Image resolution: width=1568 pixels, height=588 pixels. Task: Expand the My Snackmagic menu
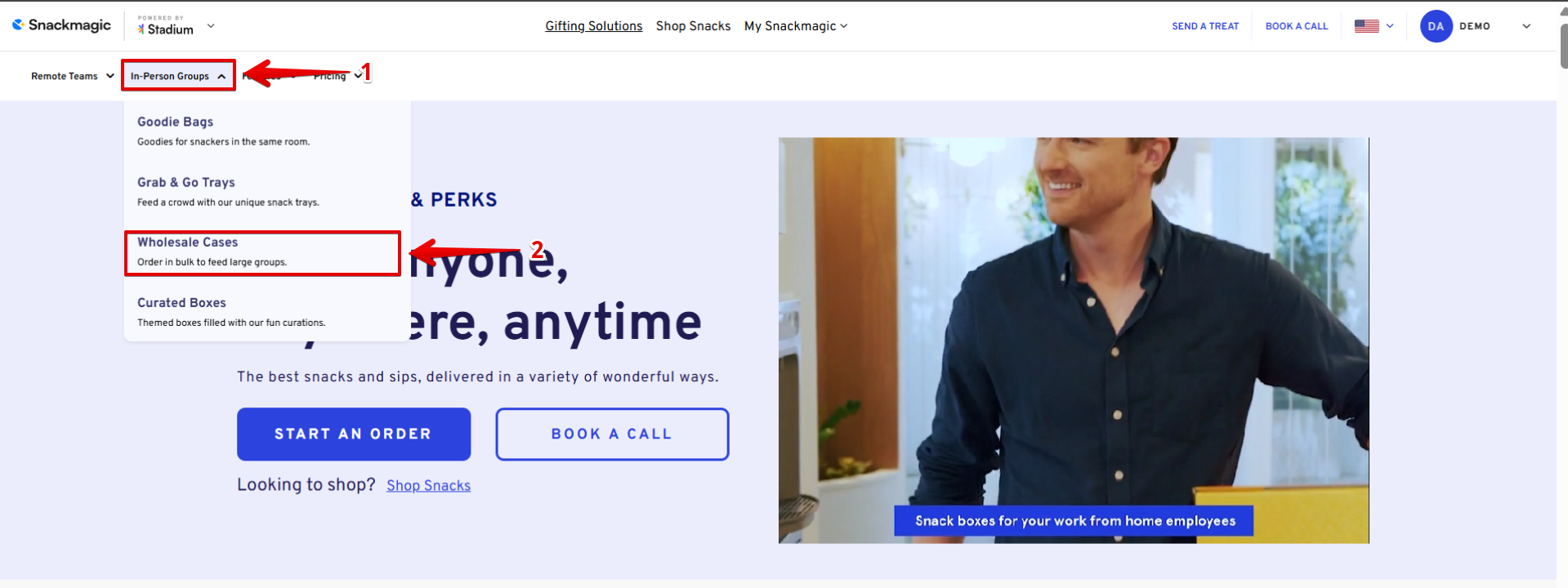pos(796,26)
